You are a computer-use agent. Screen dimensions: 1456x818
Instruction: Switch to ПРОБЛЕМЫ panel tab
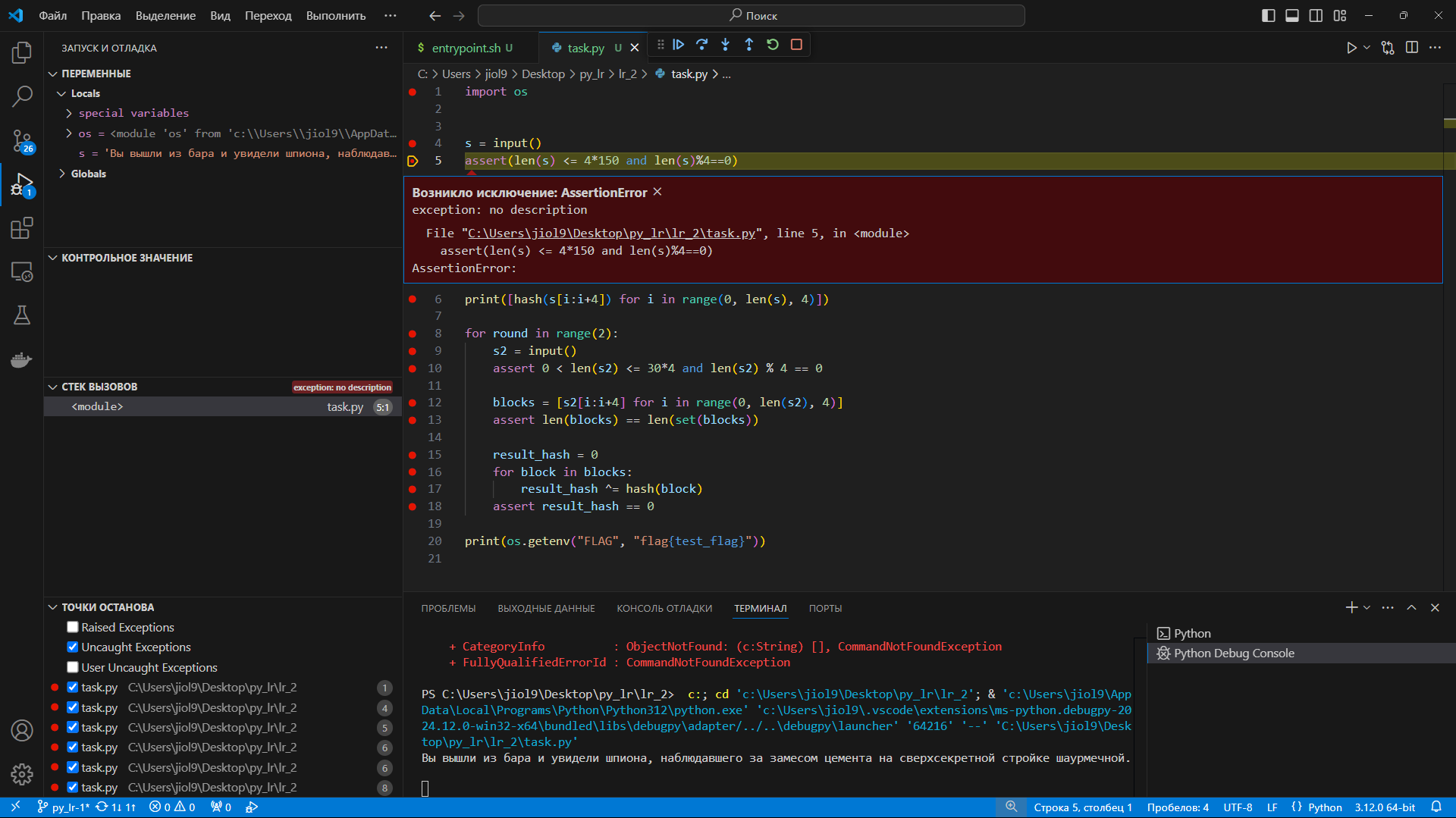pyautogui.click(x=448, y=609)
